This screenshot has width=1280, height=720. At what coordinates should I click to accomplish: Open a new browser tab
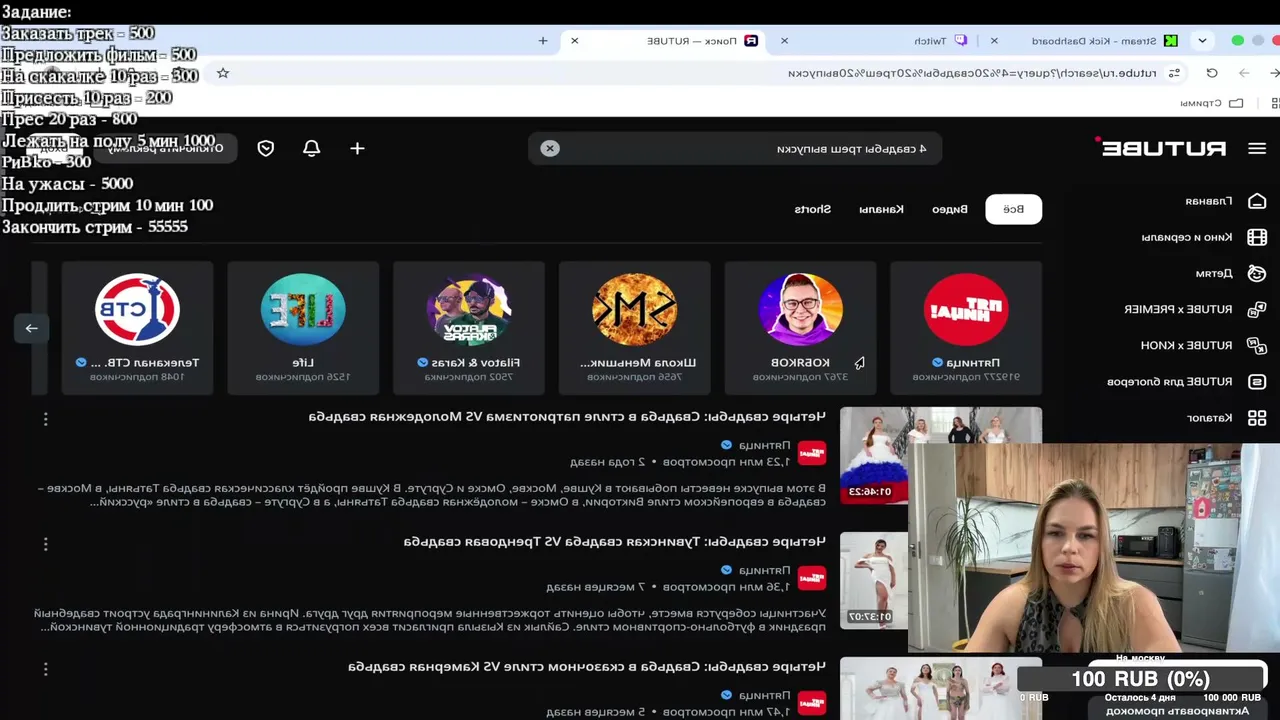543,41
